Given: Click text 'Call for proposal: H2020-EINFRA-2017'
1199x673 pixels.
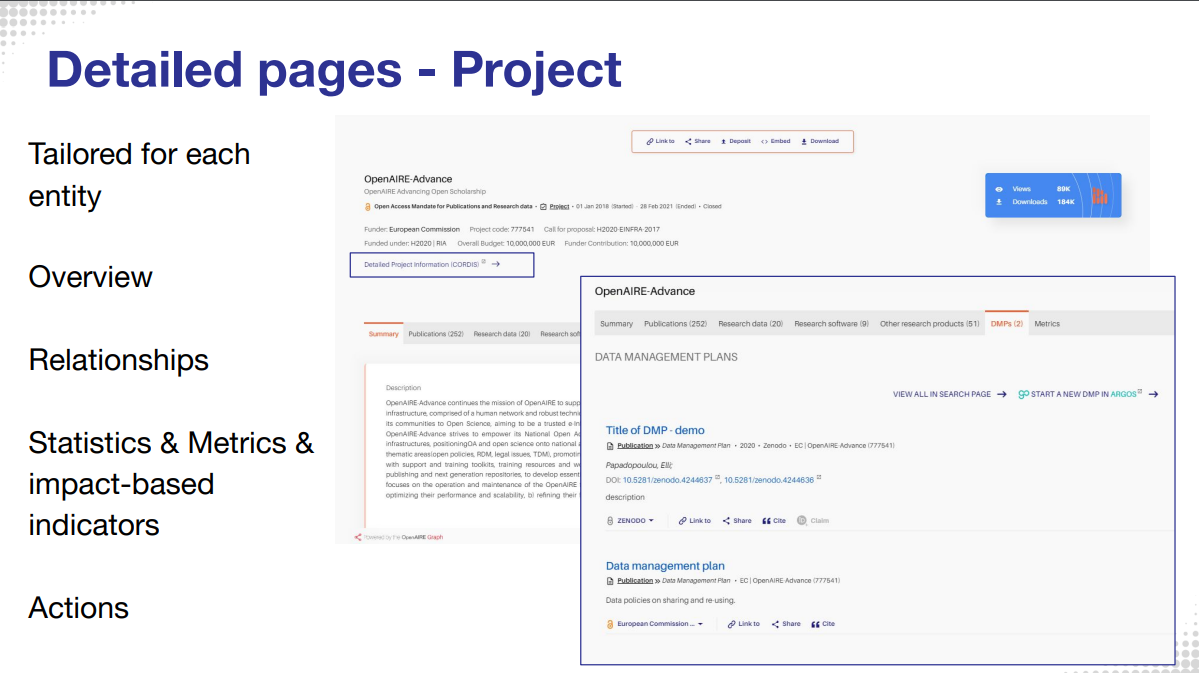Looking at the screenshot, I should (602, 229).
